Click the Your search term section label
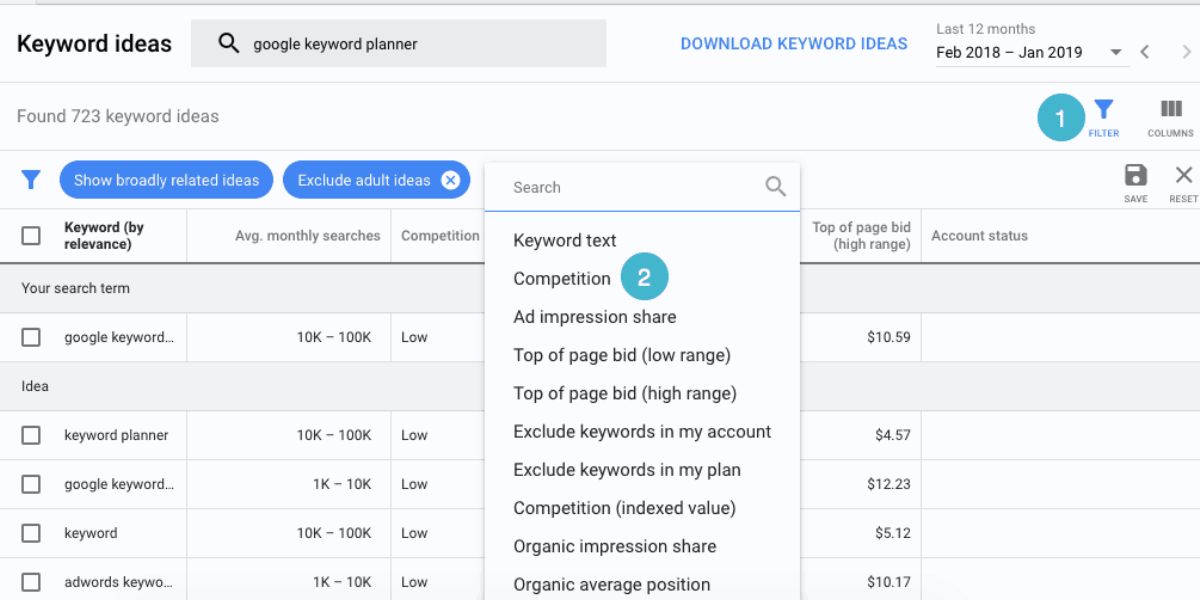 click(75, 288)
